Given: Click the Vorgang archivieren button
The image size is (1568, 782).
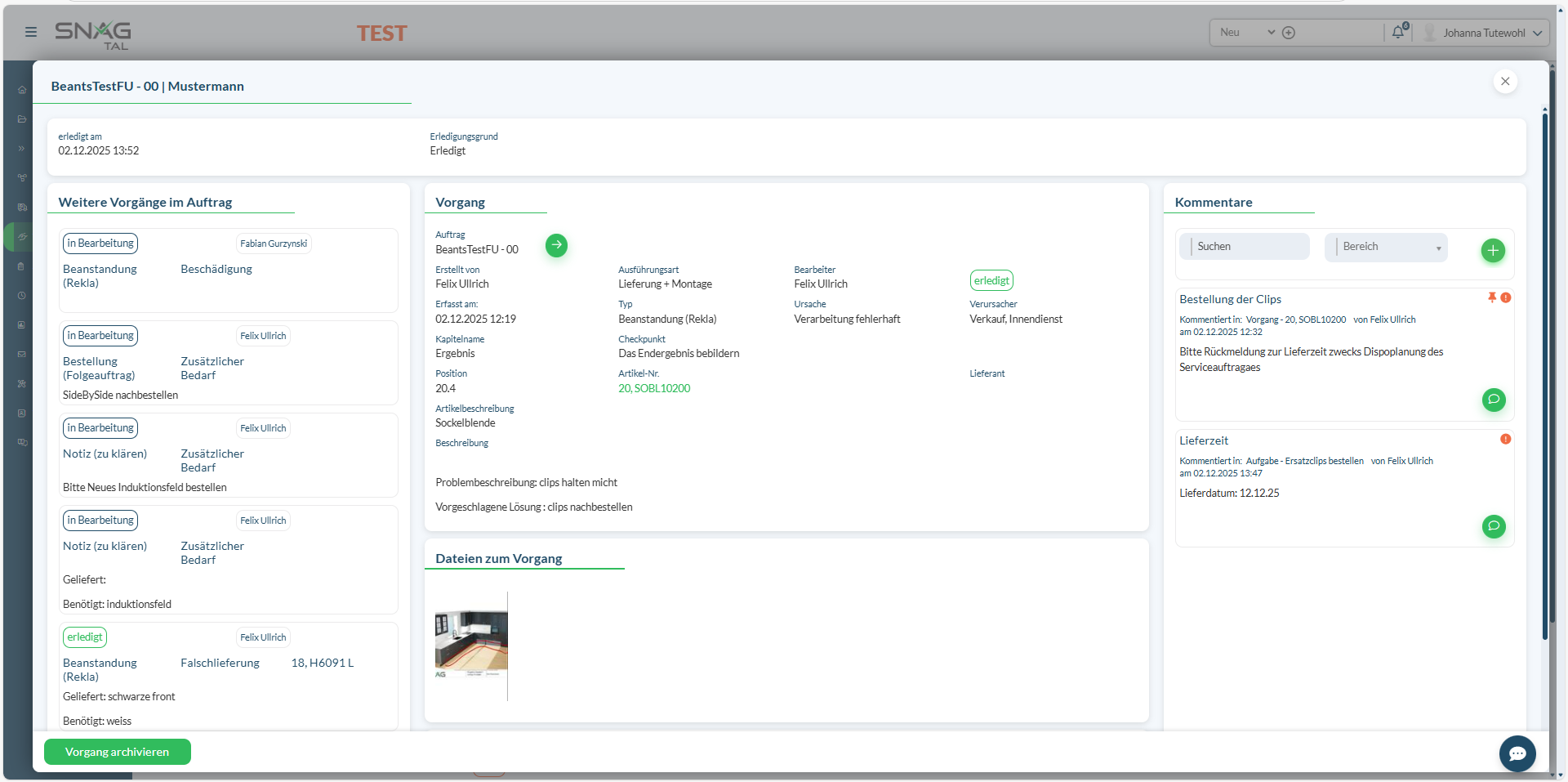Looking at the screenshot, I should point(118,752).
